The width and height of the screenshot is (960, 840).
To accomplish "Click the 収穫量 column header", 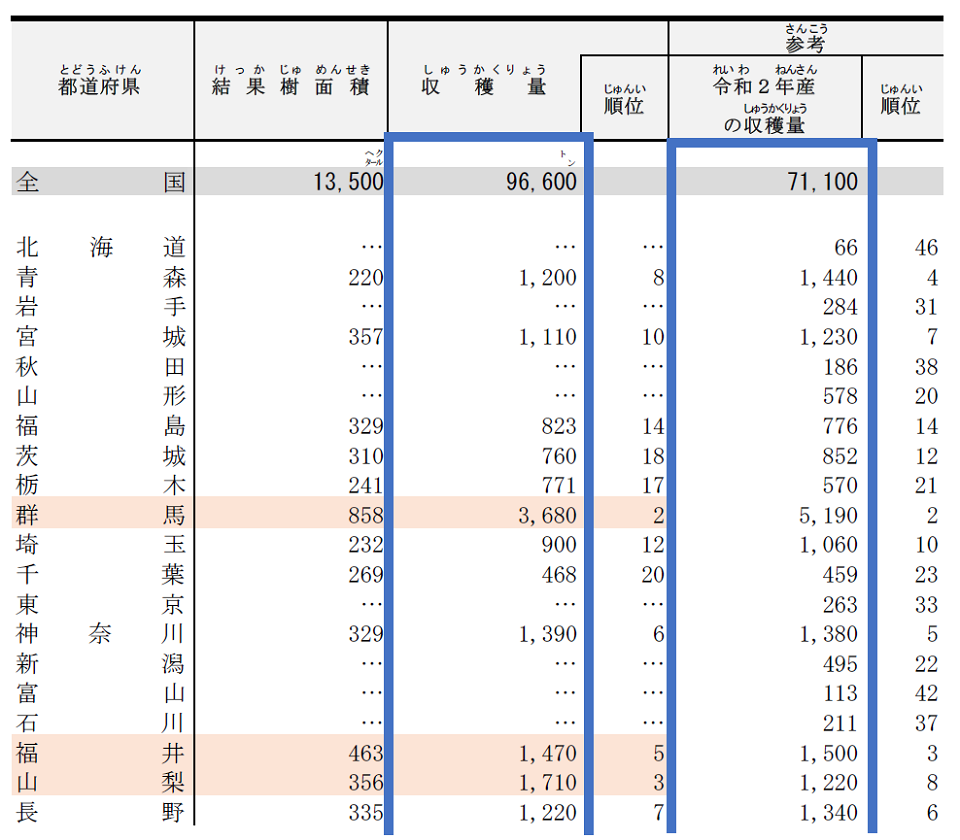I will [x=484, y=87].
